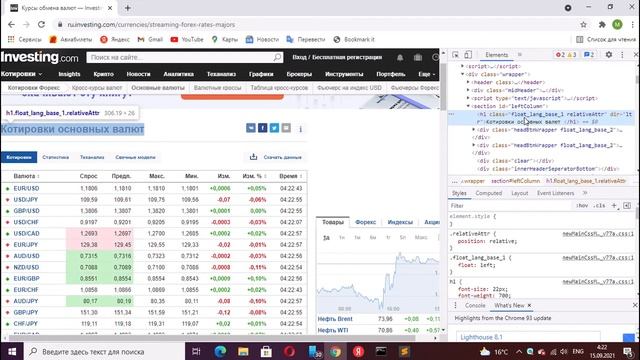Screen dimensions: 640x360
Task: Open the Event Listeners tab
Action: tap(555, 193)
